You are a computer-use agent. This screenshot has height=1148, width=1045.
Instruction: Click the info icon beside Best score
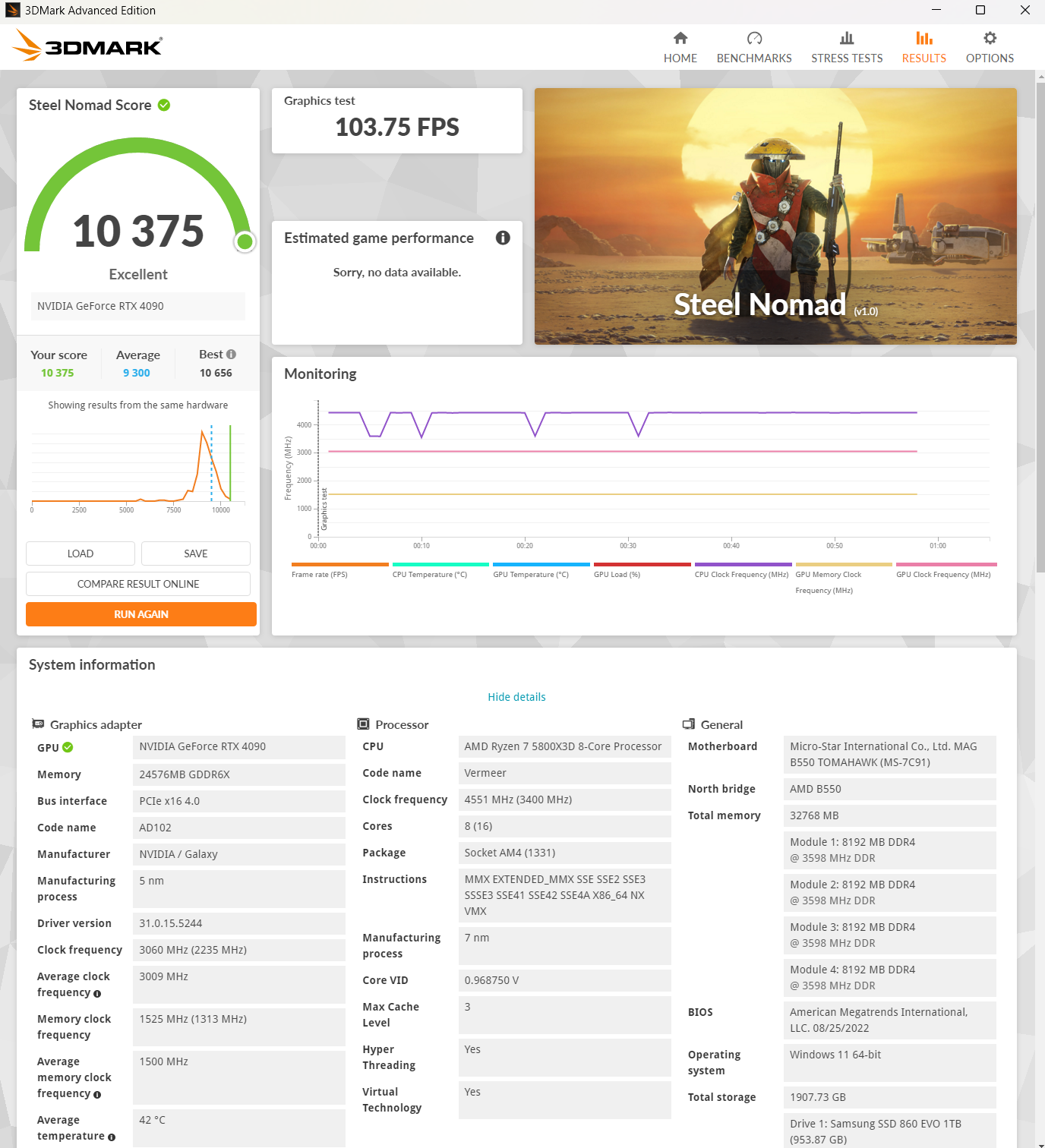[x=231, y=355]
